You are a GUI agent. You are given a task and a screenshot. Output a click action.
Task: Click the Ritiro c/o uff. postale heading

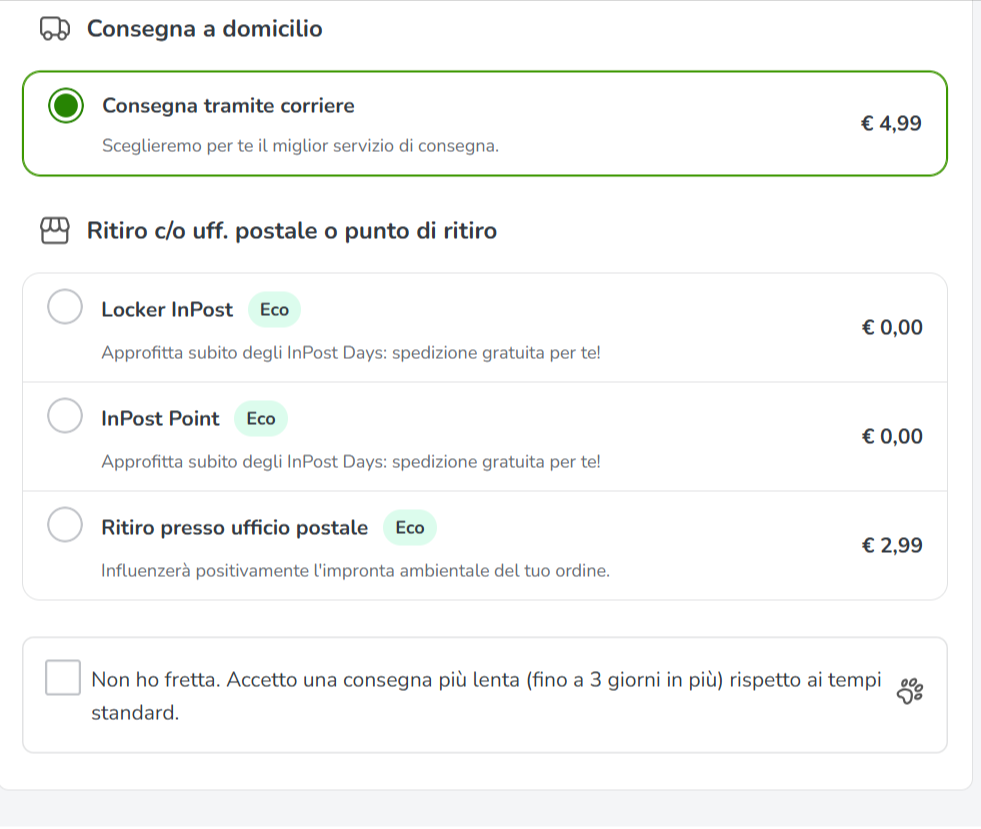(x=292, y=231)
